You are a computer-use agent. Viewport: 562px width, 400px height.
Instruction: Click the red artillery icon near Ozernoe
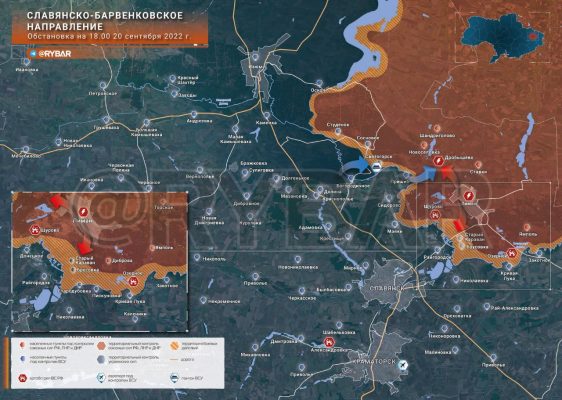(512, 253)
